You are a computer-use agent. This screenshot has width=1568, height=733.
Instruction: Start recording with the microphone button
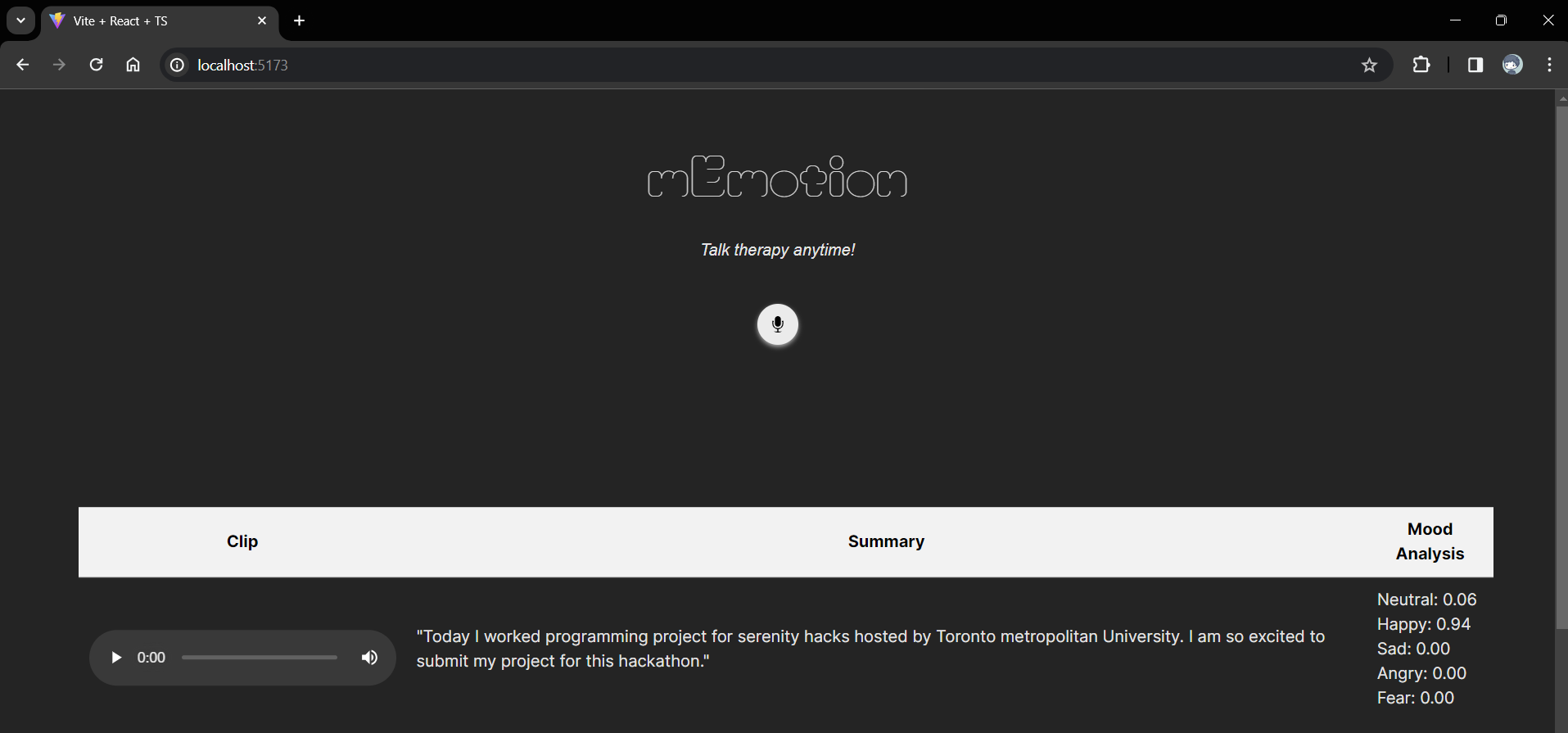(x=777, y=324)
